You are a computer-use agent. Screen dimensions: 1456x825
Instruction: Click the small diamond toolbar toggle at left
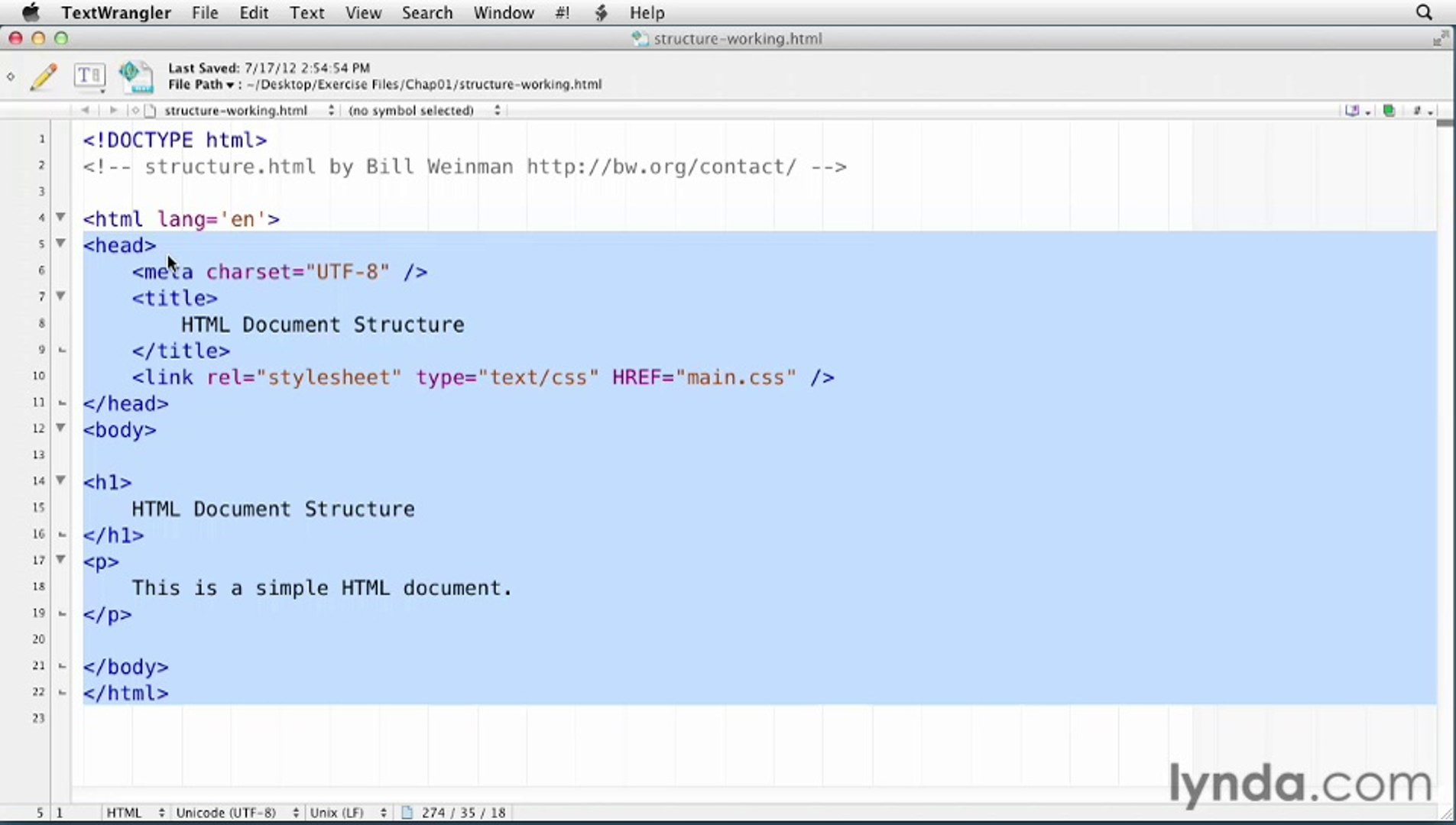coord(11,76)
